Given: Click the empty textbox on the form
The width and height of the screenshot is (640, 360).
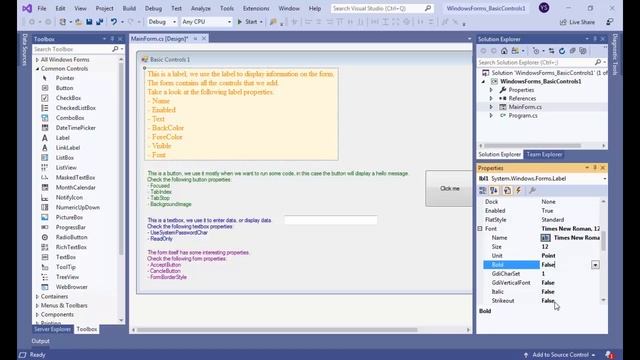Looking at the screenshot, I should 331,220.
